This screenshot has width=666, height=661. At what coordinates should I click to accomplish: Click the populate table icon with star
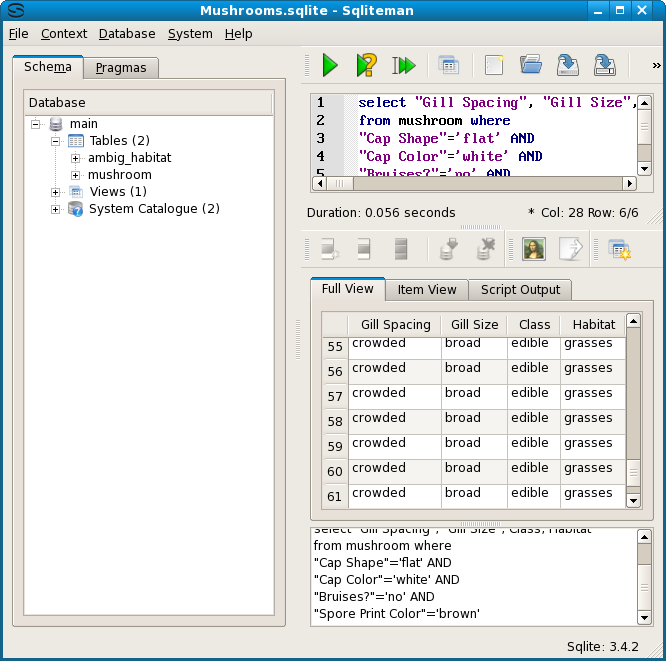tap(619, 249)
